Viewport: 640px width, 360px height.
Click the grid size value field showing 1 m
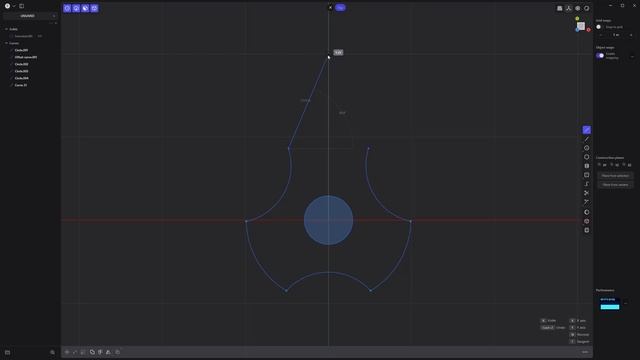click(x=616, y=35)
